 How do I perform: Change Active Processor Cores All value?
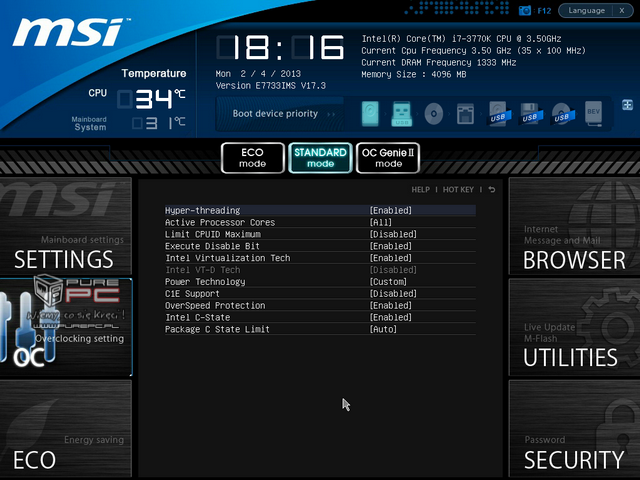(x=380, y=222)
